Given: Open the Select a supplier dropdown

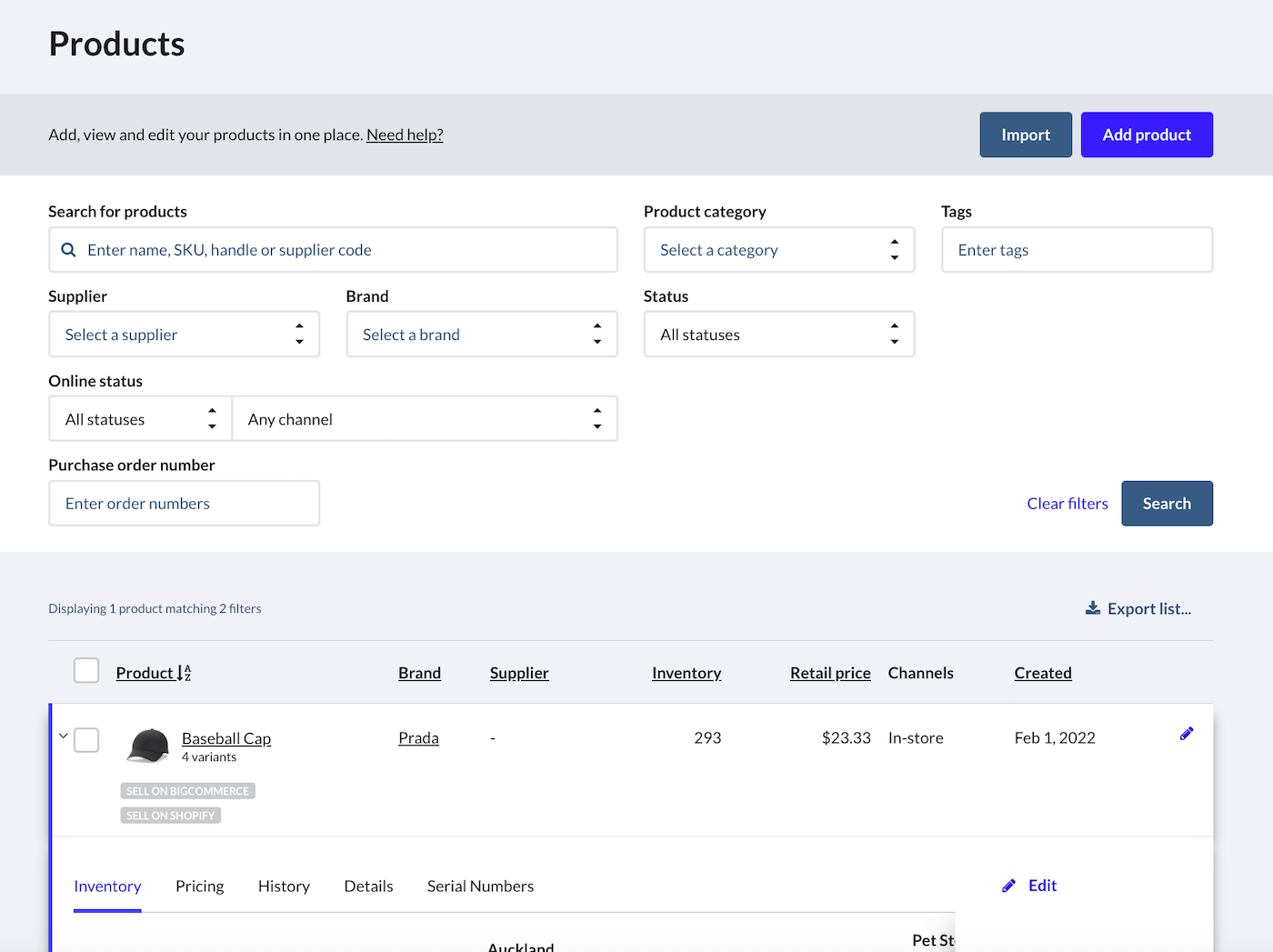Looking at the screenshot, I should coord(184,335).
